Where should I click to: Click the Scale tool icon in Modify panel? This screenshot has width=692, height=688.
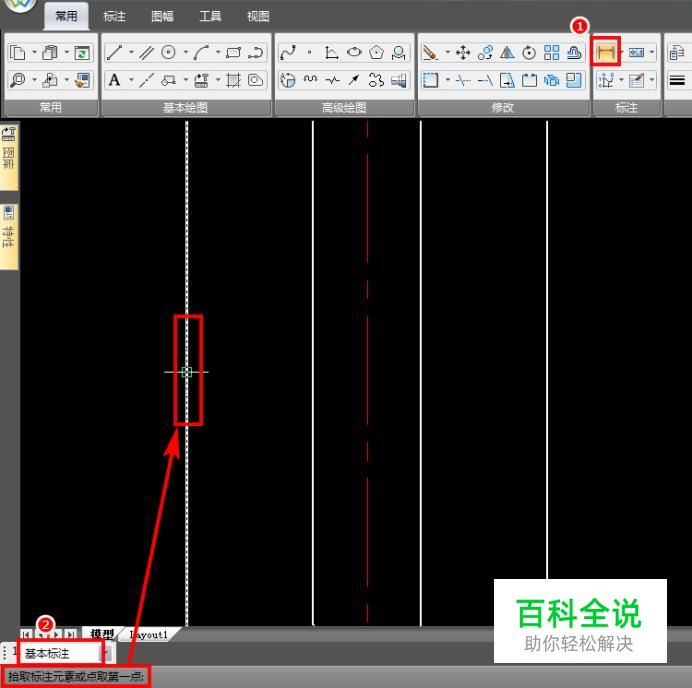tap(573, 80)
